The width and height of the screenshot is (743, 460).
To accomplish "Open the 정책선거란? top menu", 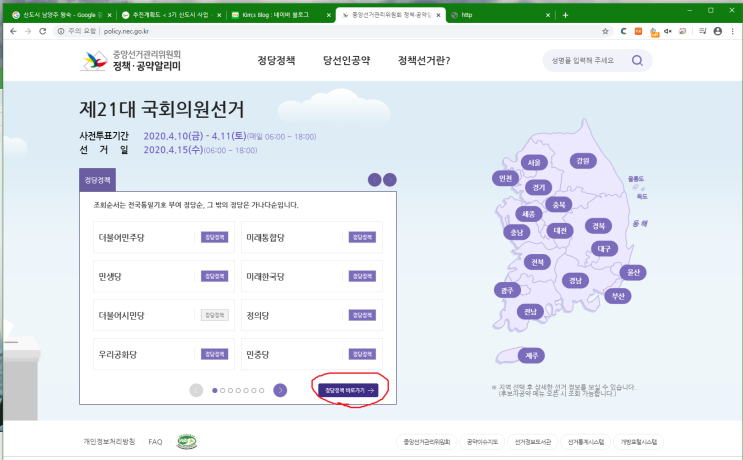I will point(424,61).
